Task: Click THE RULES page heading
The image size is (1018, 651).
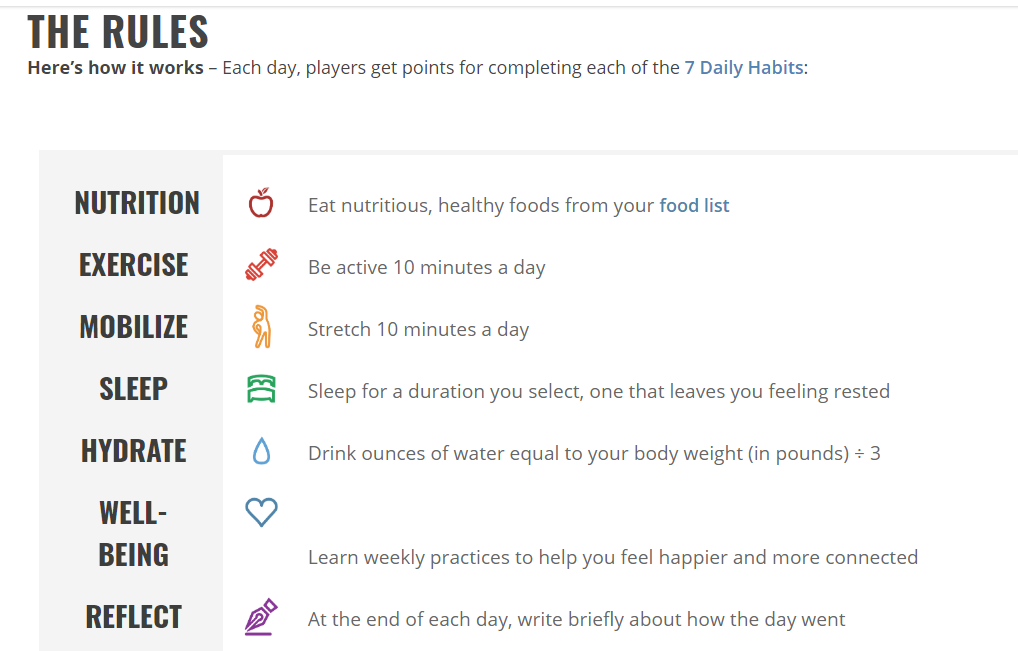Action: pos(118,32)
